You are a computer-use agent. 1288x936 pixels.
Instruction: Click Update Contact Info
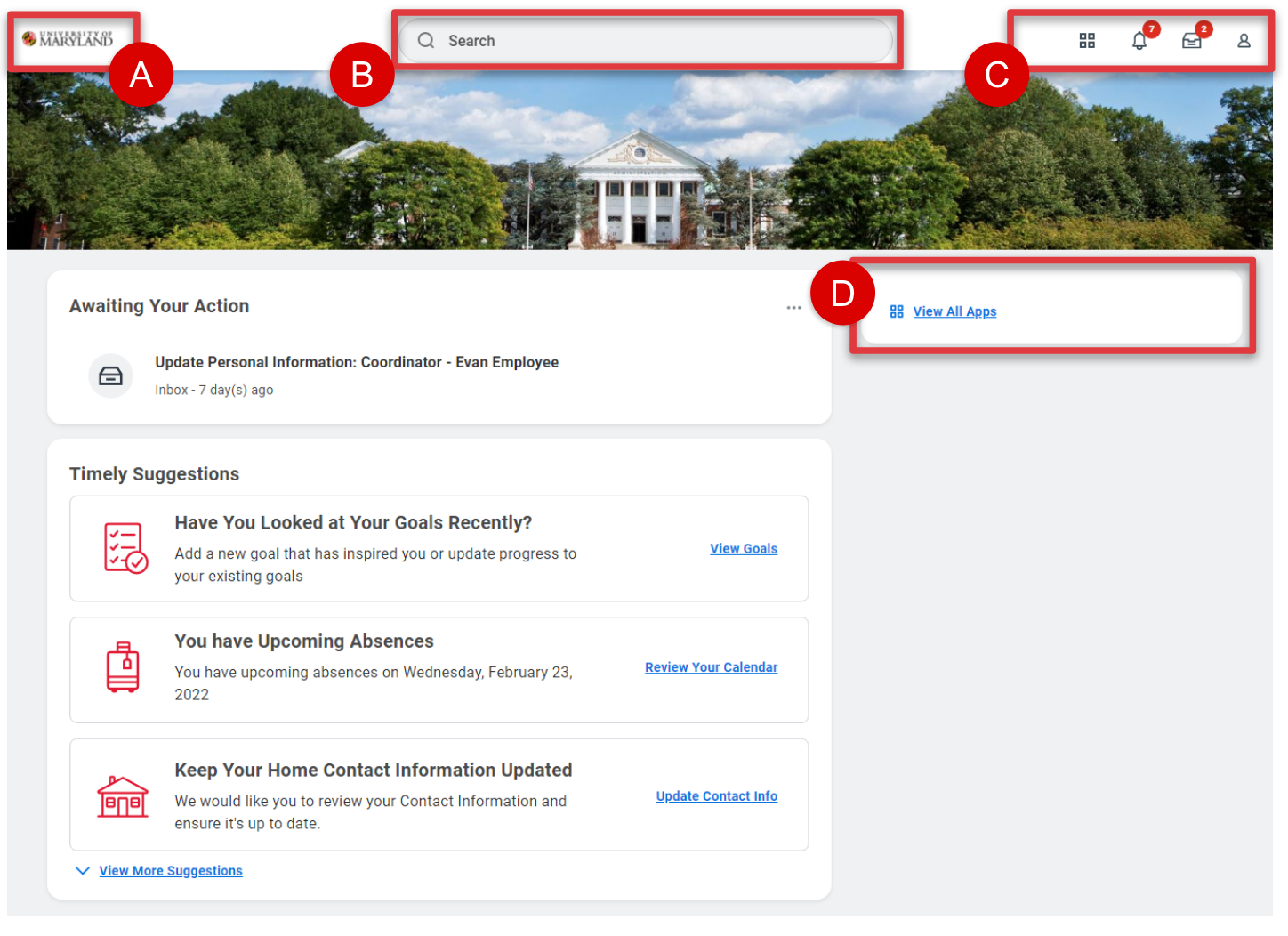click(716, 795)
